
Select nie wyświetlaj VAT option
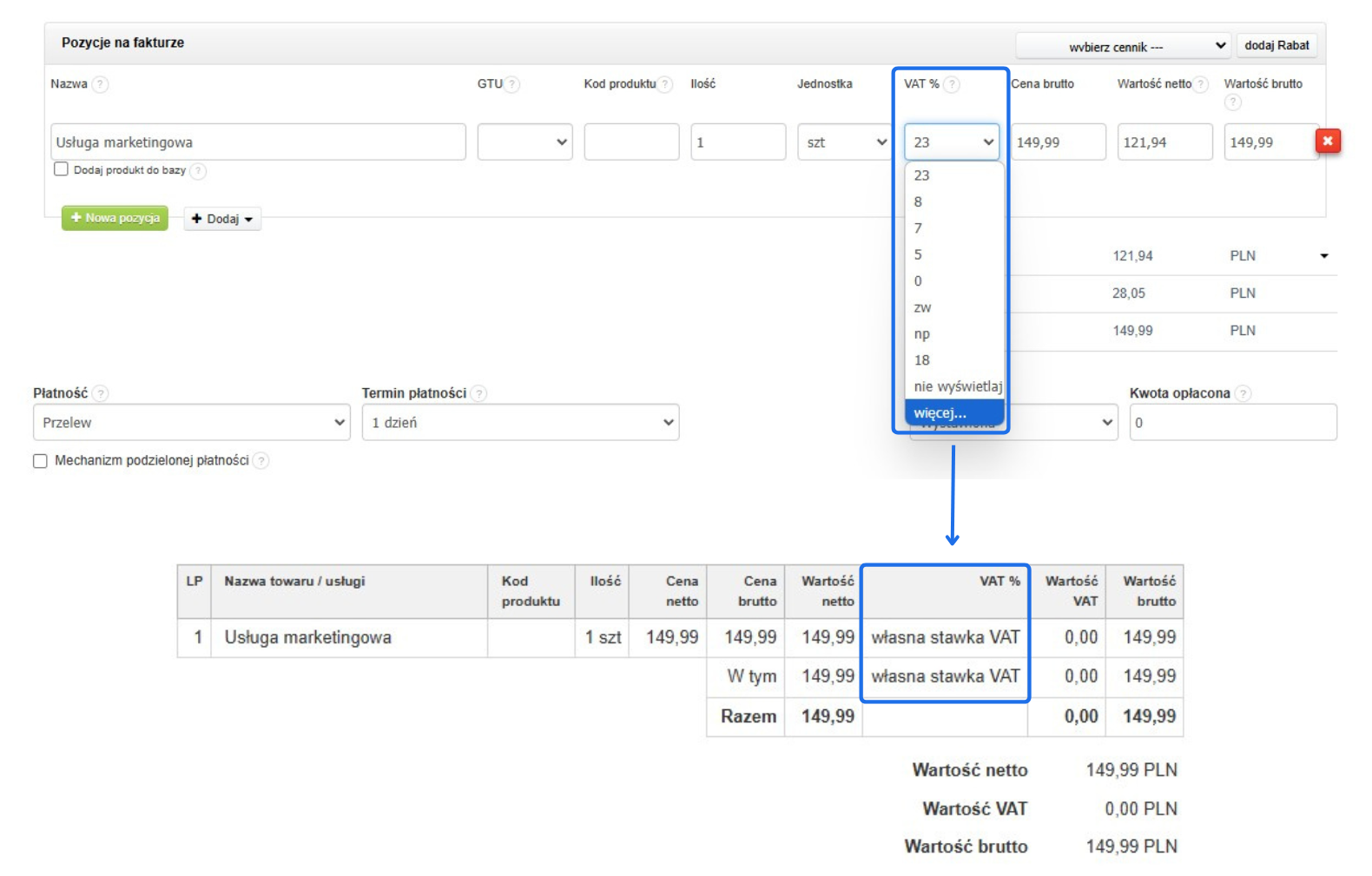point(957,386)
